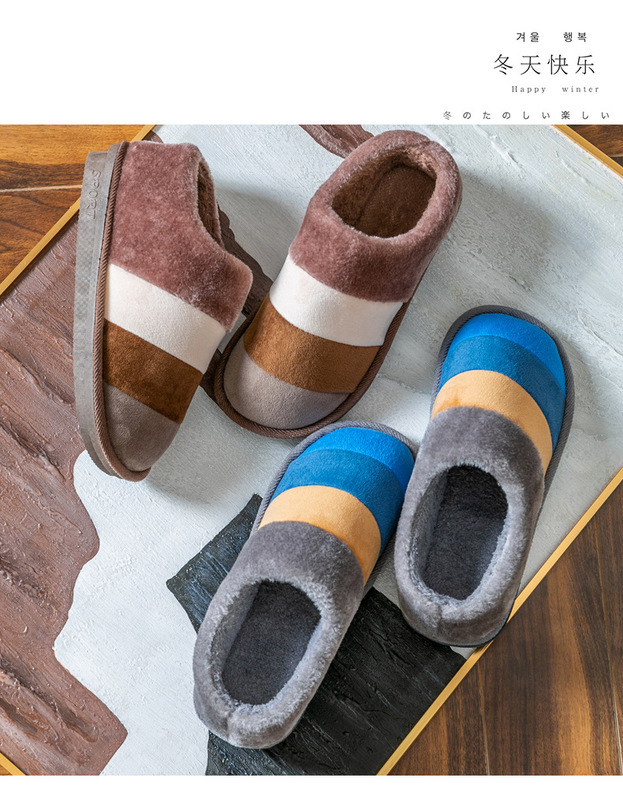
Task: Click the sideways brown slipper on the left
Action: point(160,310)
